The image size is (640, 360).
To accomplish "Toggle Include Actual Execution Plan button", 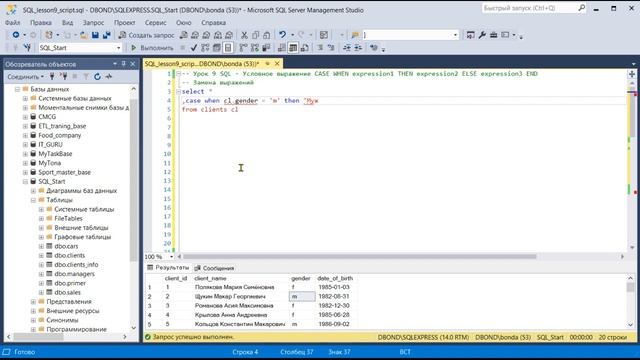I will click(243, 48).
